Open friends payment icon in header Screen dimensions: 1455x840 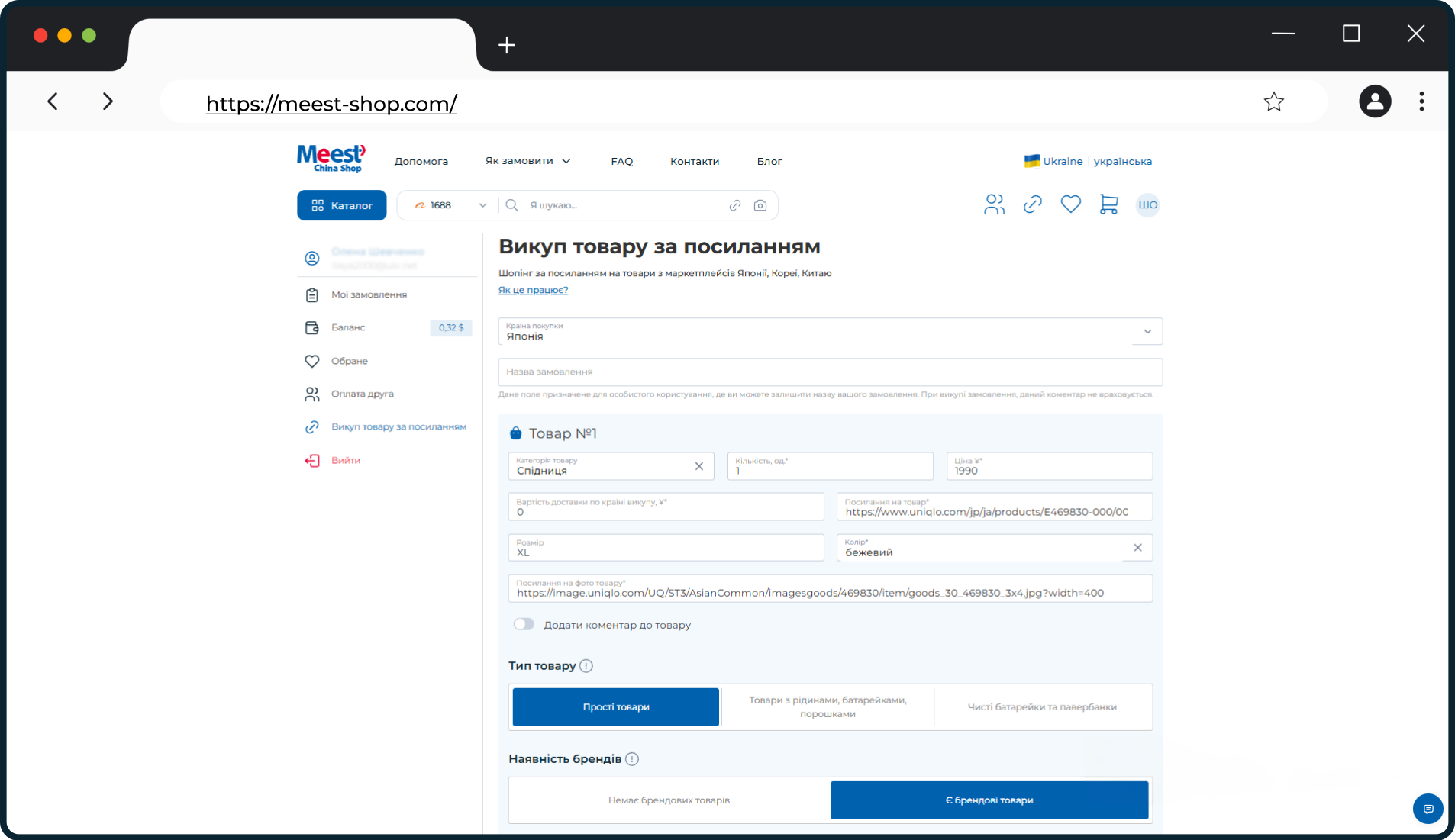pyautogui.click(x=994, y=204)
